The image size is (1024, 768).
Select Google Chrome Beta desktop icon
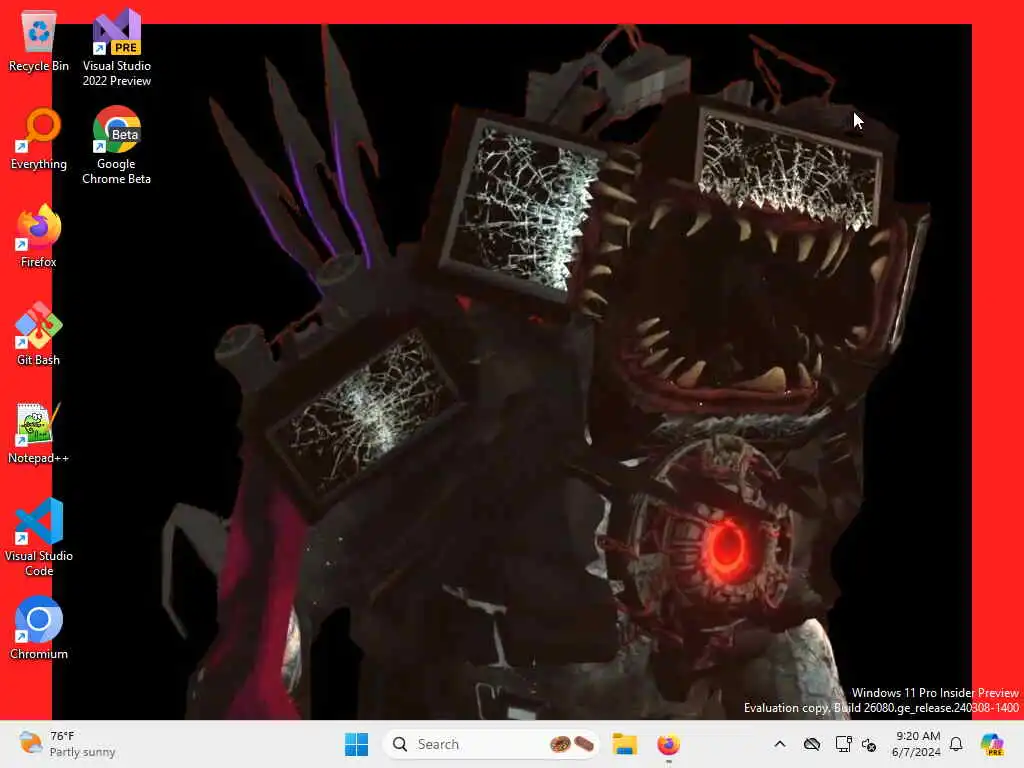(x=116, y=146)
